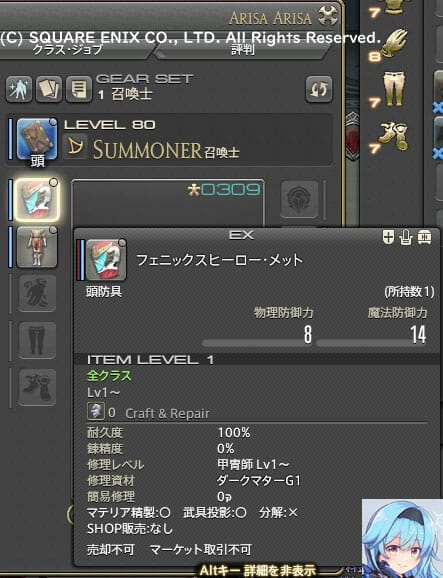The image size is (443, 578).
Task: Click the gold trousers icon in sidebar
Action: (x=394, y=88)
